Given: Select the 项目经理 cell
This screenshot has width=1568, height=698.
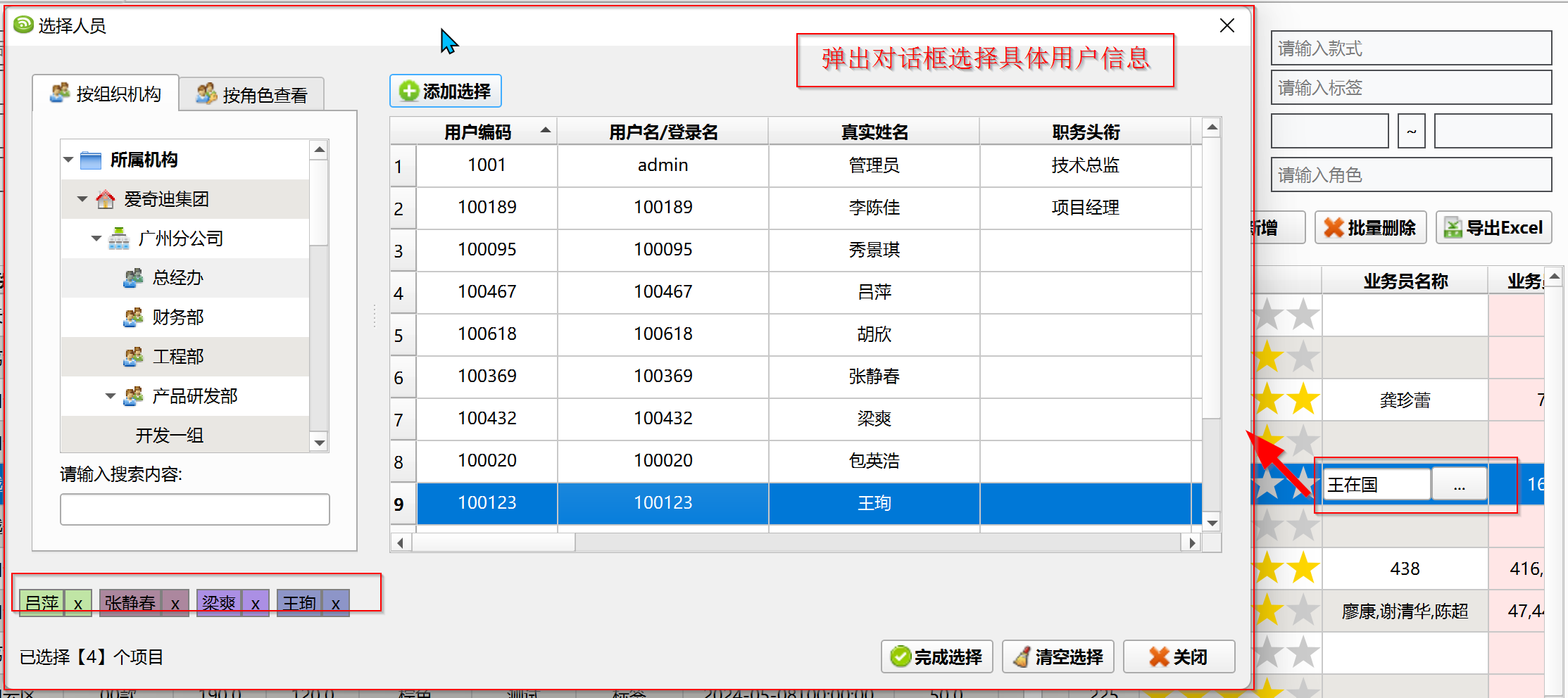Looking at the screenshot, I should (1086, 208).
